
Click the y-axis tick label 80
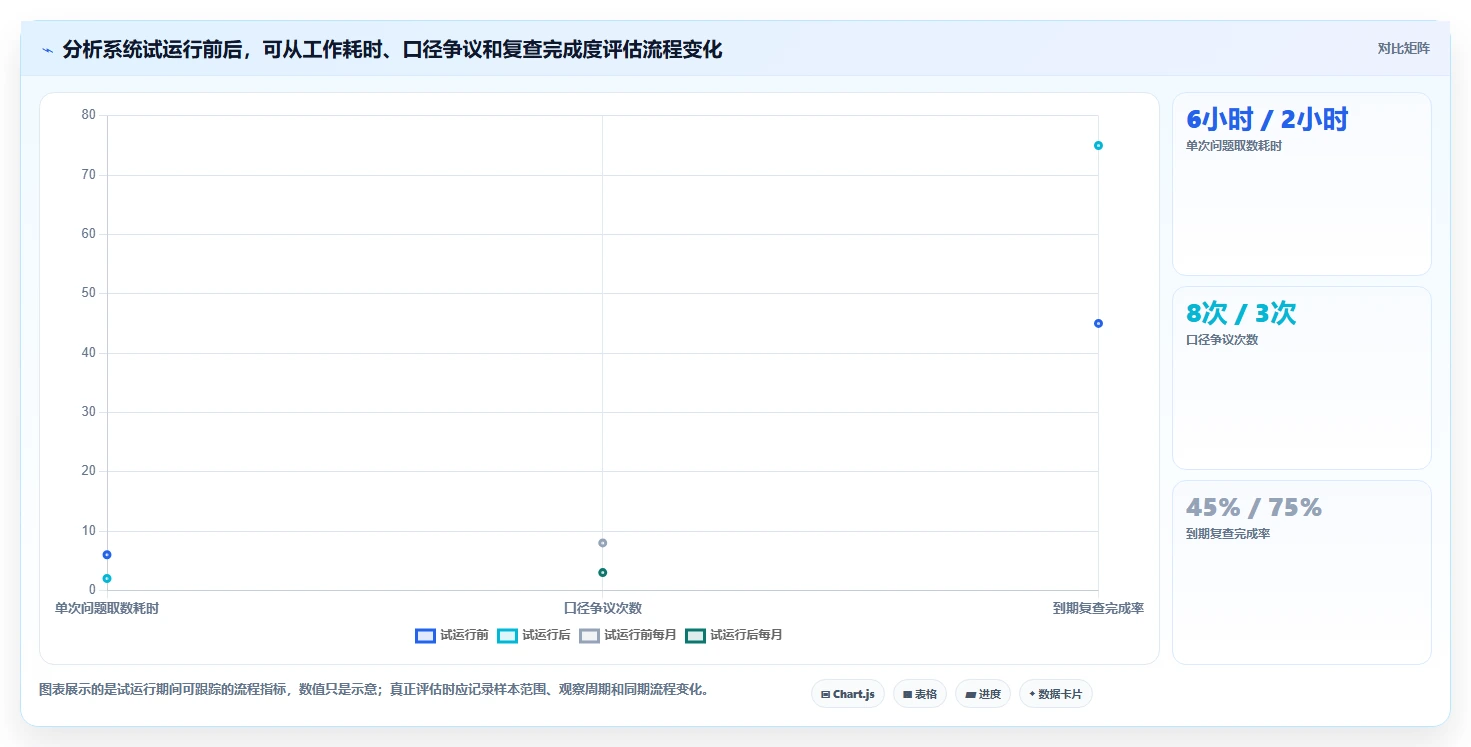pos(89,115)
